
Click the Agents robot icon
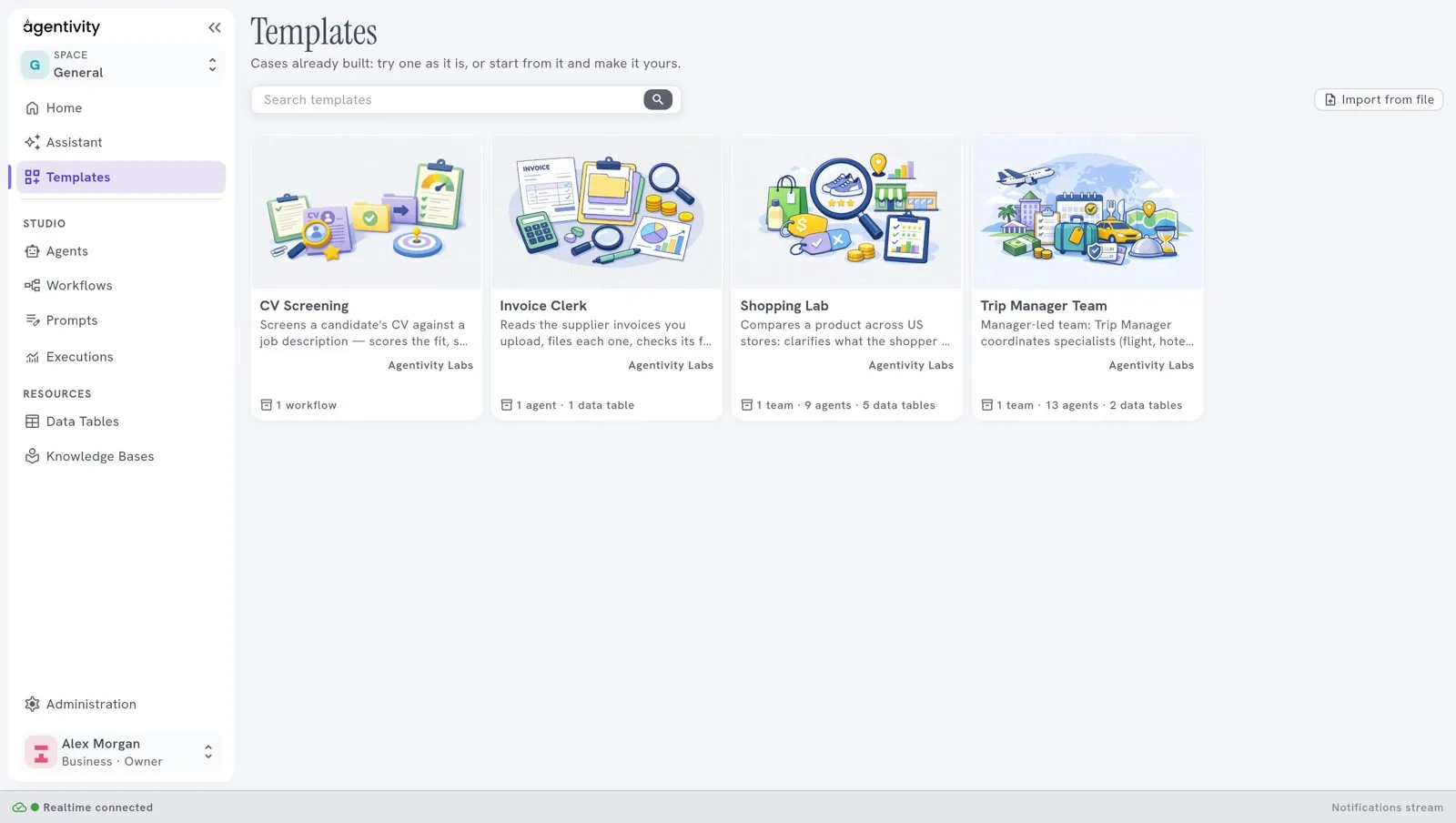click(32, 251)
